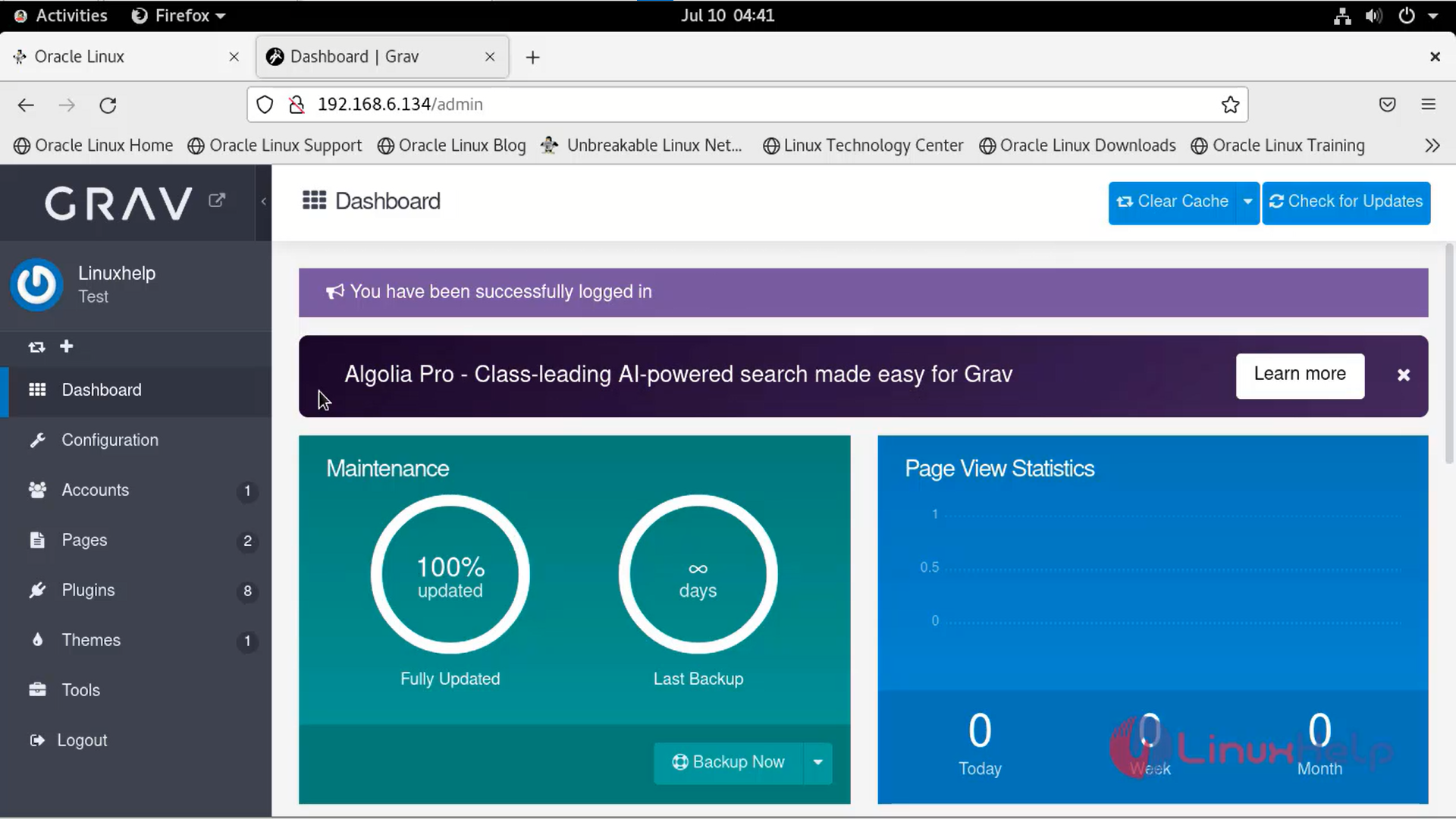Open the Clear Cache dropdown arrow
1456x819 pixels.
[x=1247, y=202]
